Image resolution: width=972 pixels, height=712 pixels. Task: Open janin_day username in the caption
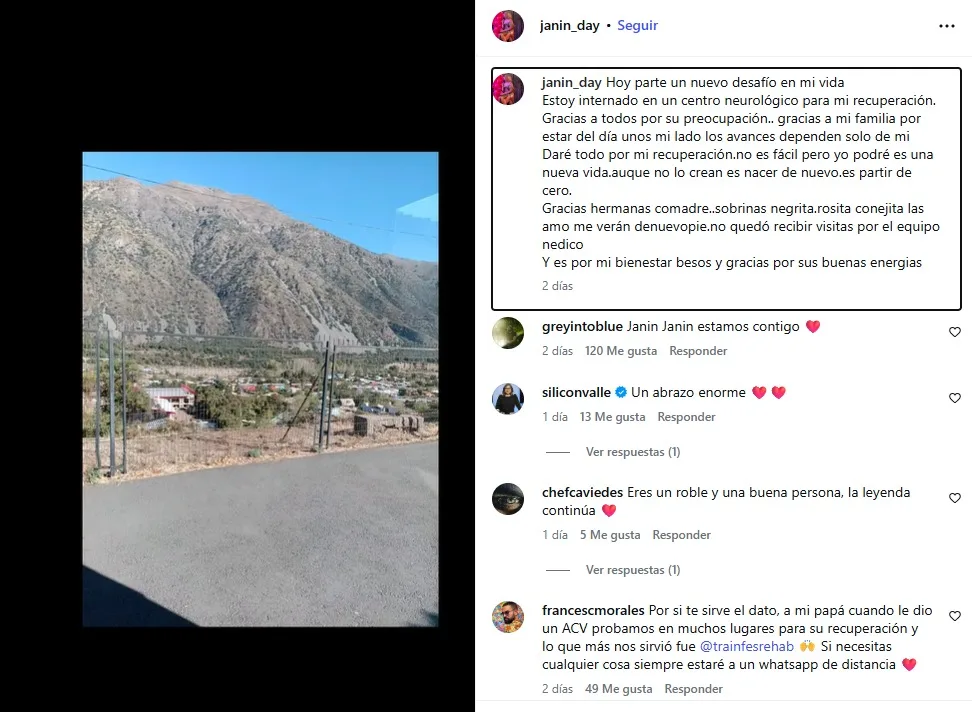571,82
